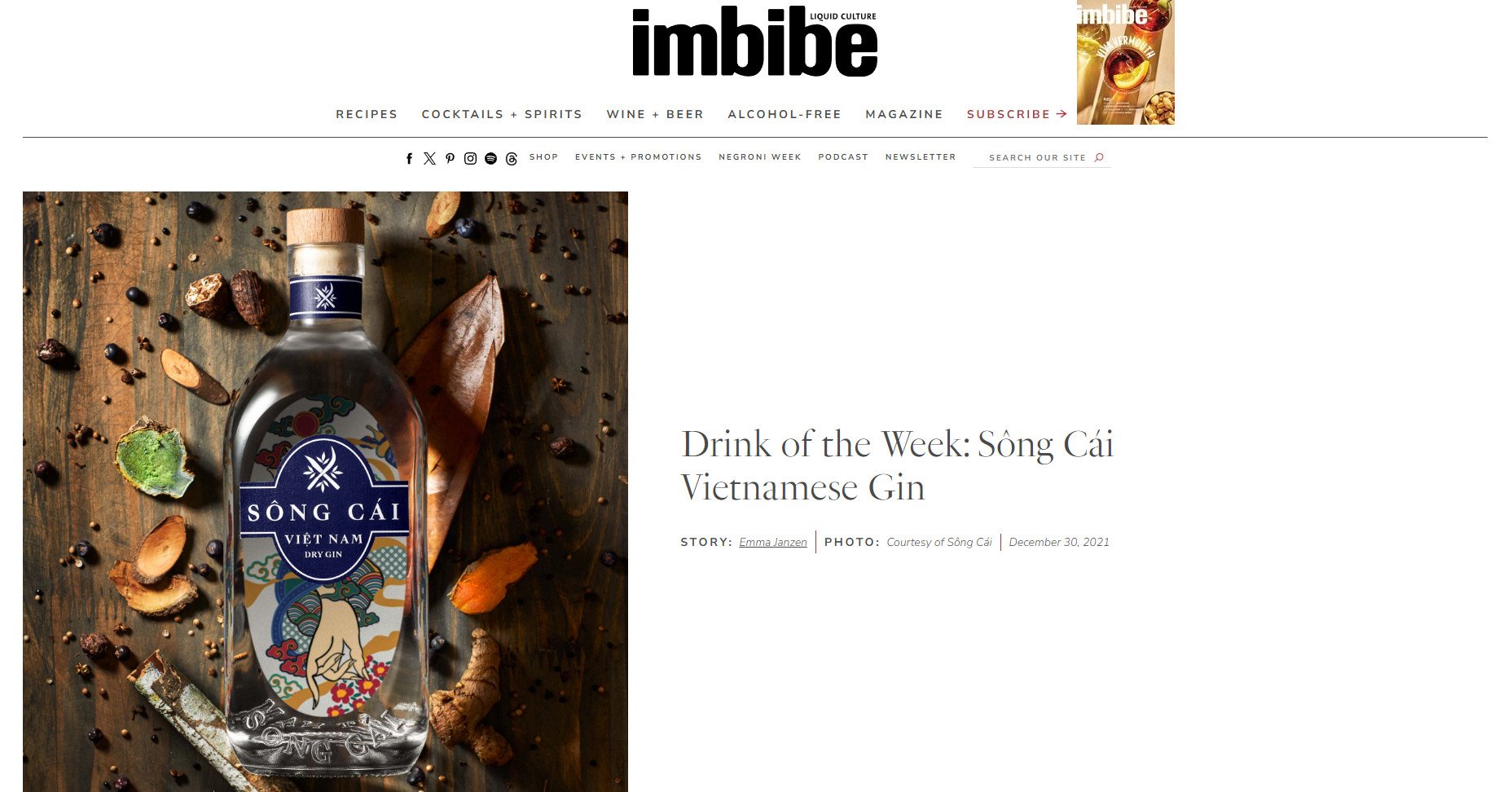Screen dimensions: 1512x792
Task: Click the magazine cover thumbnail
Action: click(x=1126, y=63)
